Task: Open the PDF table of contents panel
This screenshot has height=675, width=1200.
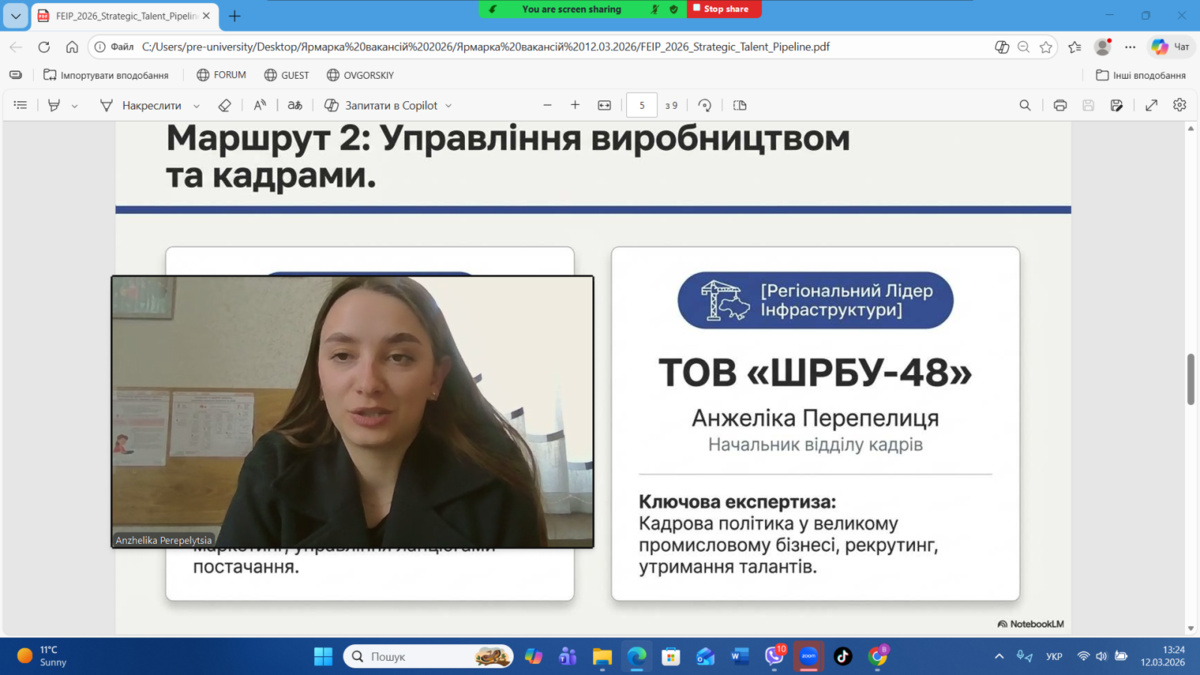Action: point(20,105)
